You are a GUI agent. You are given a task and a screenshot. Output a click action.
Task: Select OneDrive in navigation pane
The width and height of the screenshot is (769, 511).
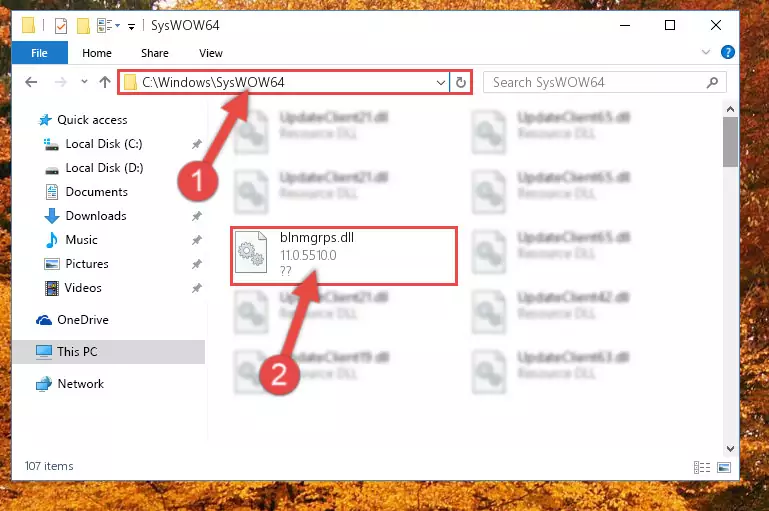point(82,320)
